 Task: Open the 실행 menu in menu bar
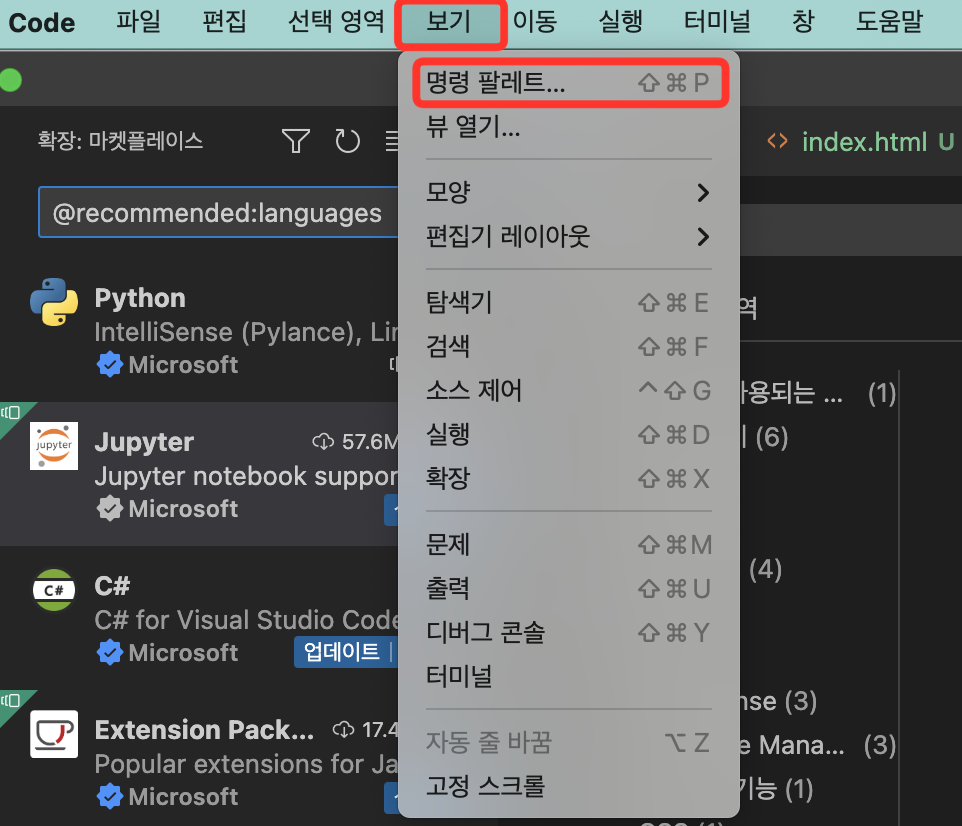coord(621,22)
